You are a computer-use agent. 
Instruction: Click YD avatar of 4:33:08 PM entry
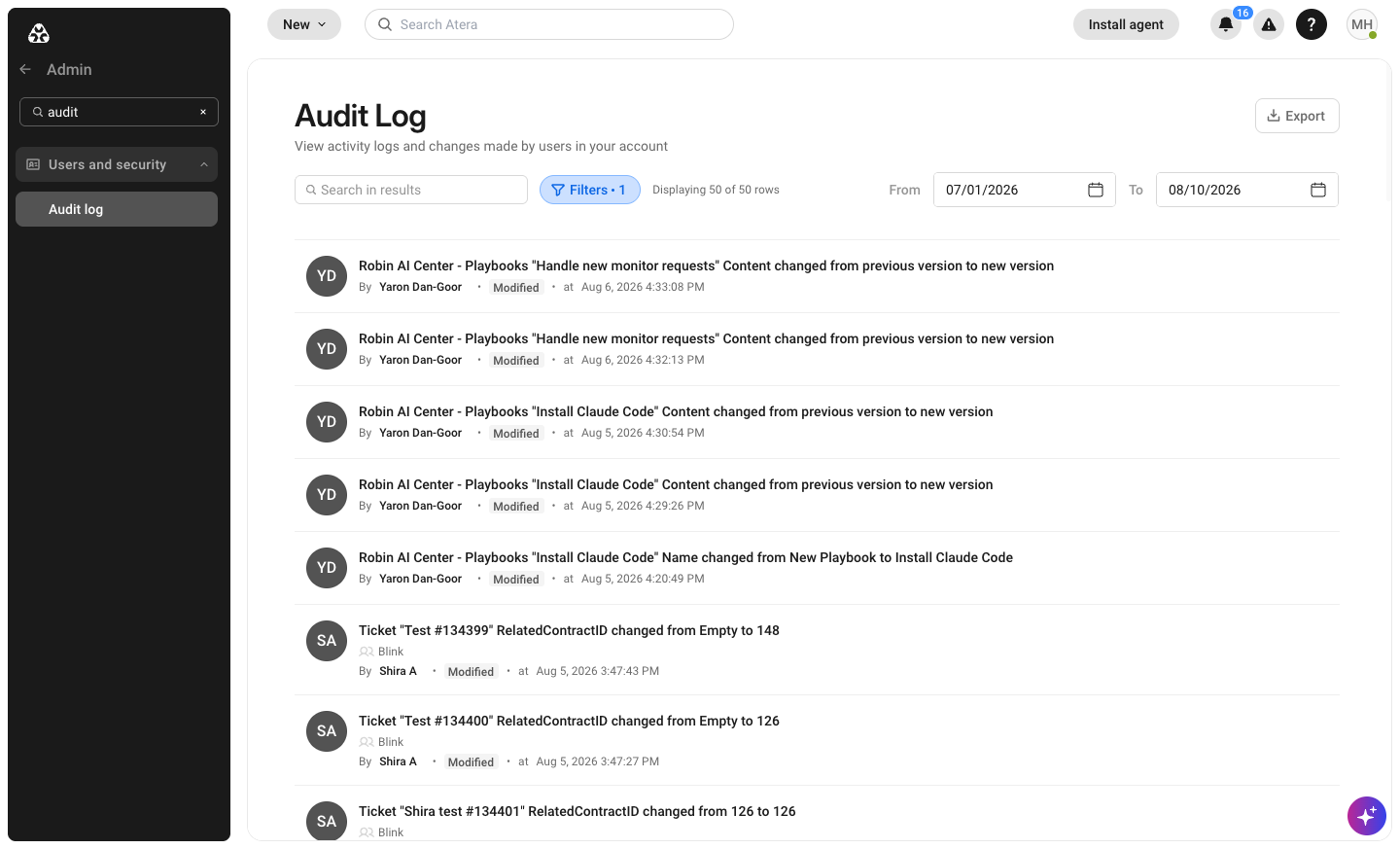(x=327, y=276)
